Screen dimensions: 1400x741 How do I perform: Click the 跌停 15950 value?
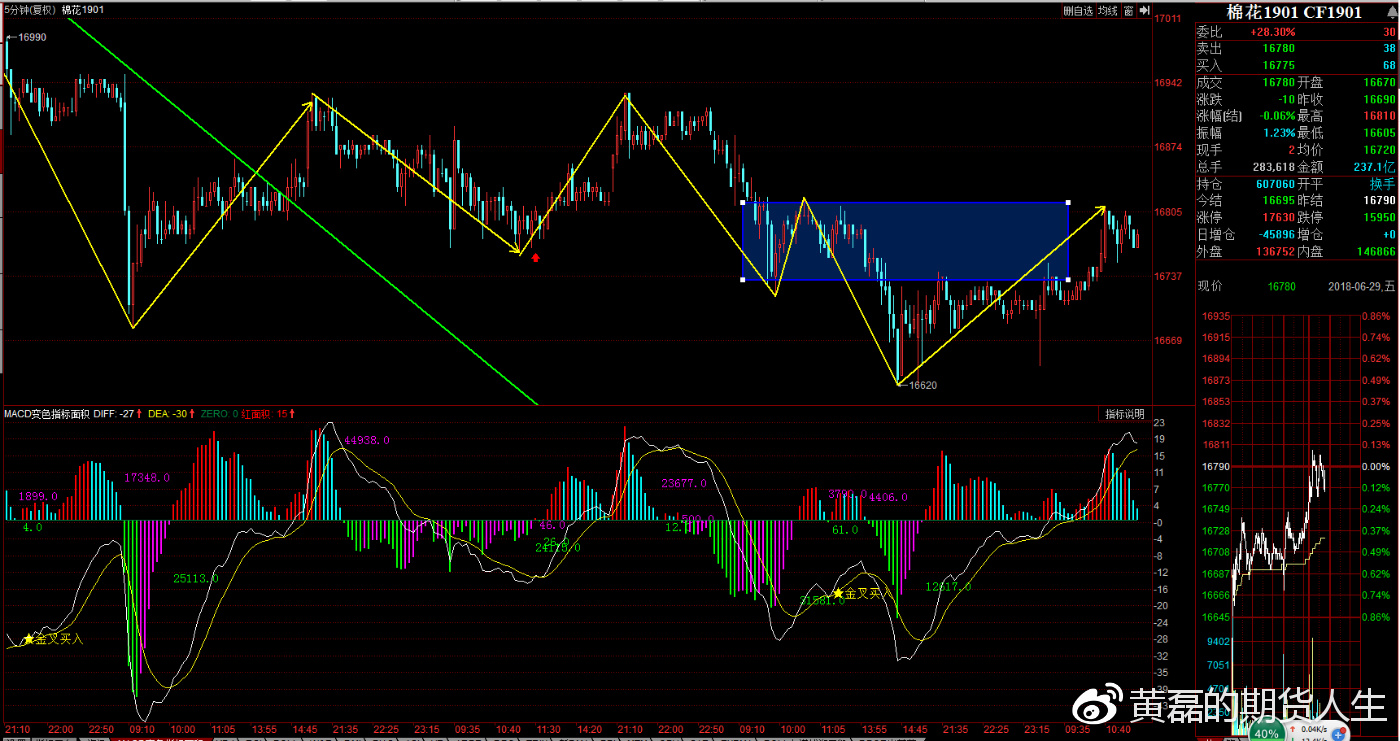point(1379,217)
